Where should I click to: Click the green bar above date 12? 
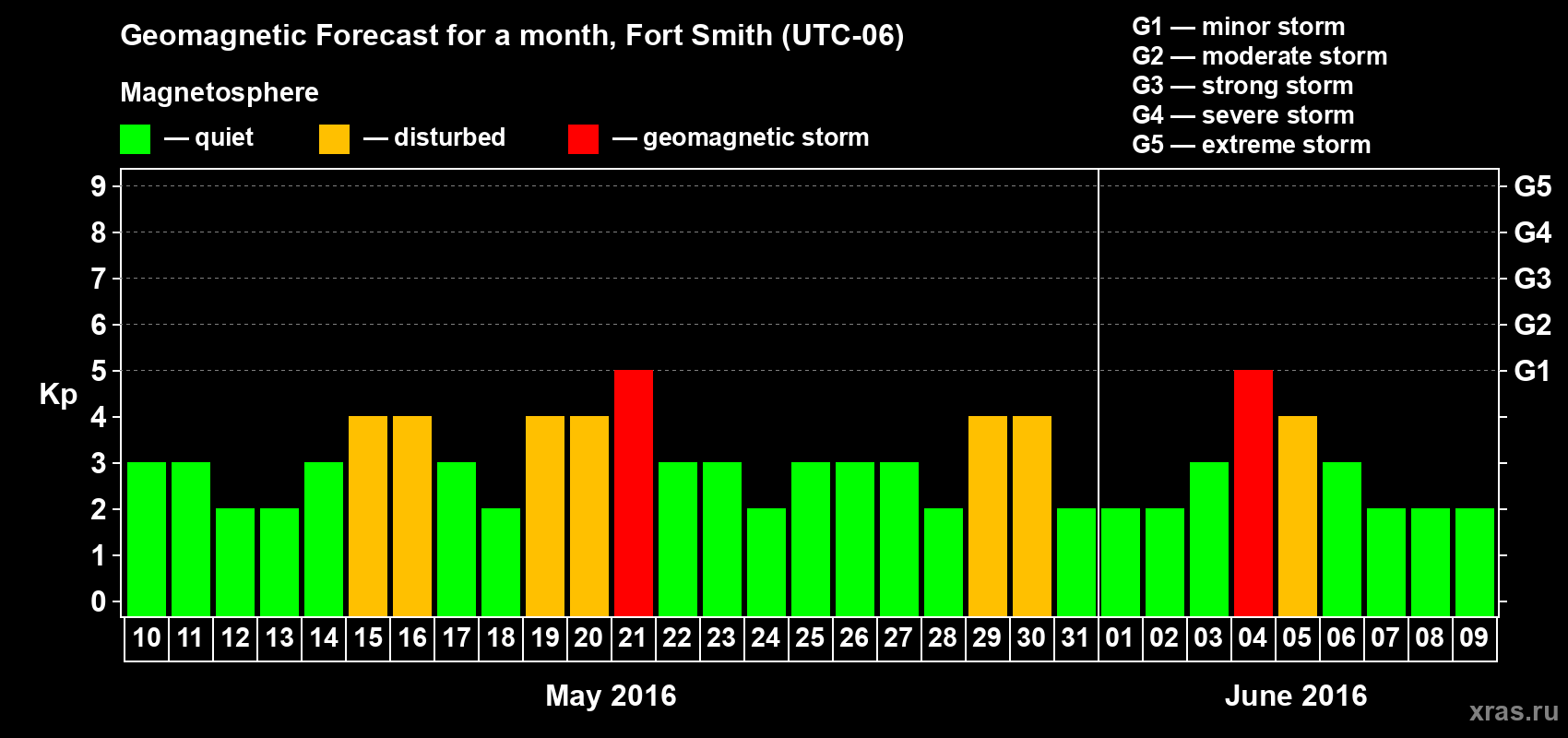[235, 563]
